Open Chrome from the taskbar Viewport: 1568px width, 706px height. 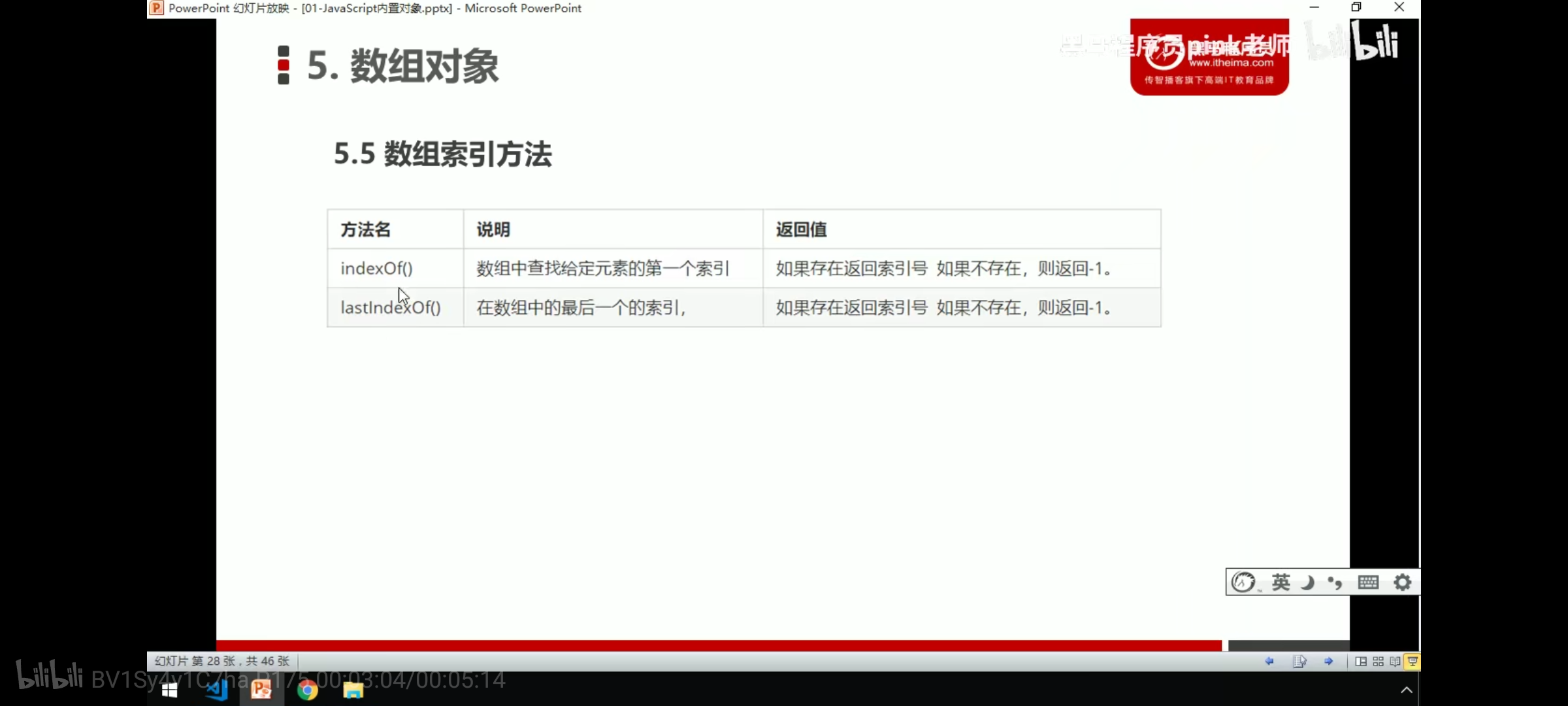[307, 690]
